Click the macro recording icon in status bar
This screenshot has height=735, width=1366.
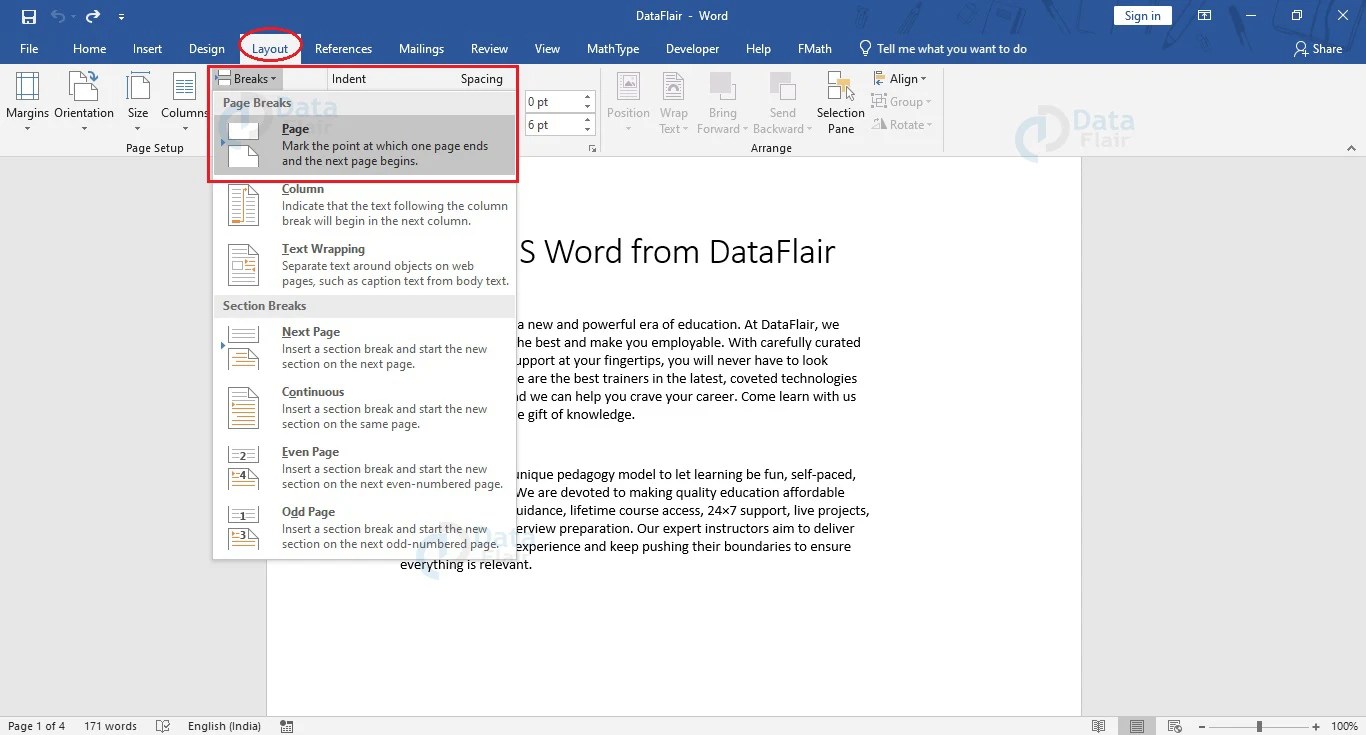point(287,726)
